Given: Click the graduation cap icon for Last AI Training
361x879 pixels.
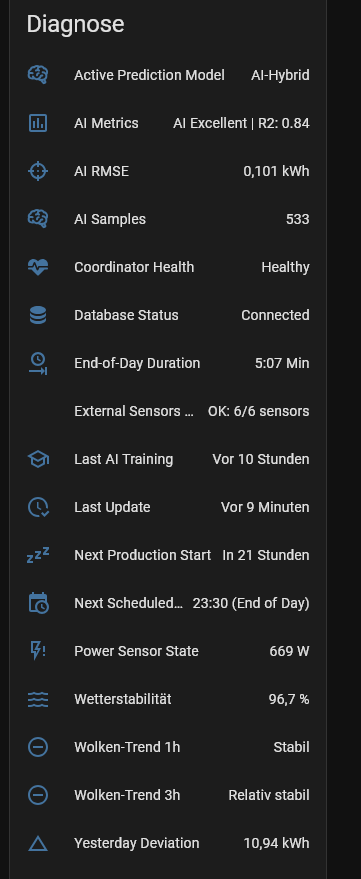Looking at the screenshot, I should pyautogui.click(x=38, y=459).
